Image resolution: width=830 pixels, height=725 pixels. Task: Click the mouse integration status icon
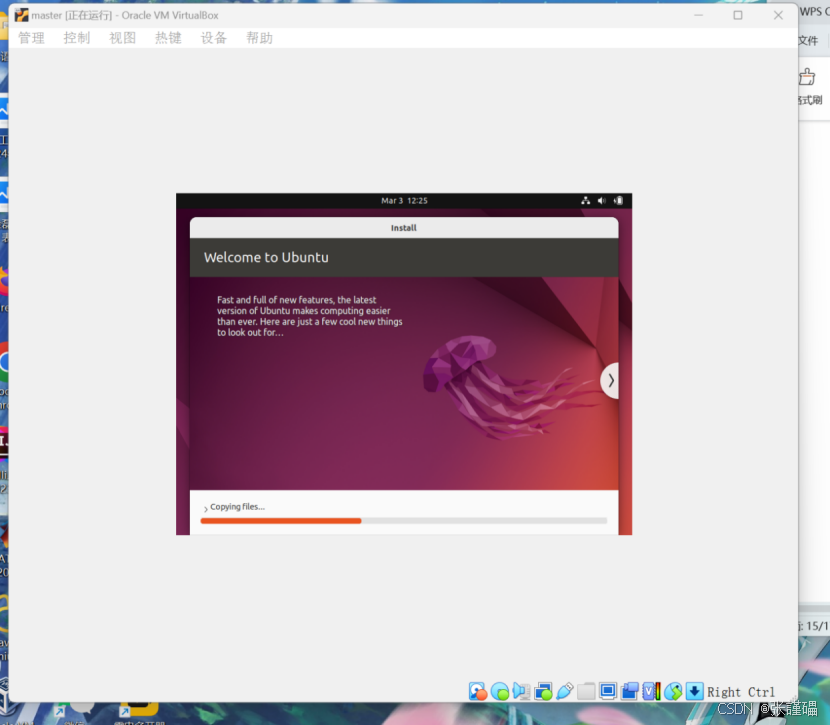click(673, 691)
